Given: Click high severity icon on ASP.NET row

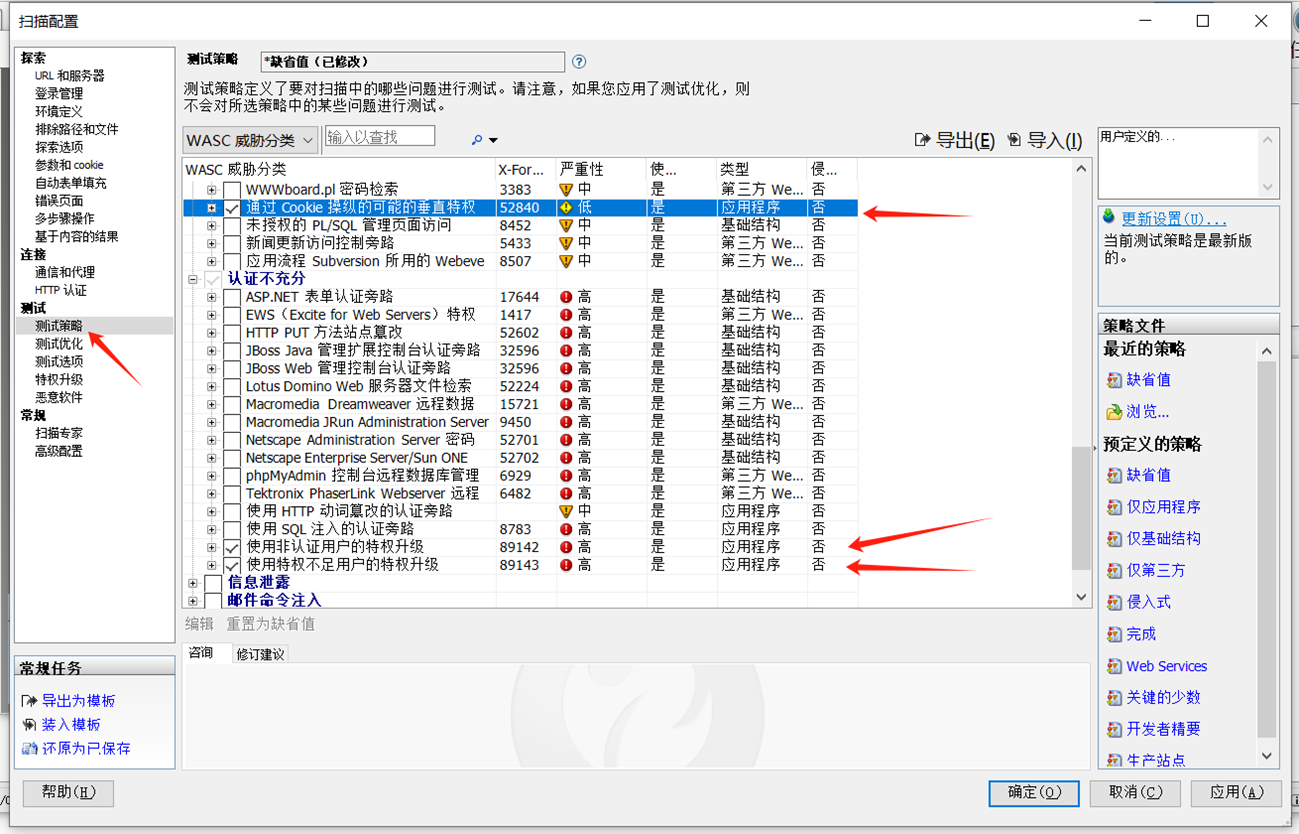Looking at the screenshot, I should [x=566, y=297].
